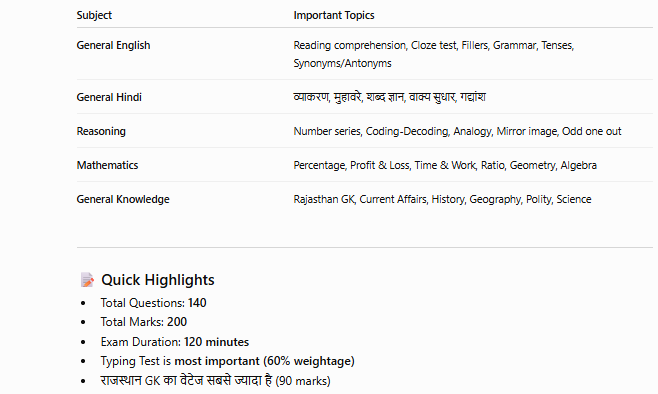Image resolution: width=658 pixels, height=394 pixels.
Task: Click the Synonyms/Antonyms text
Action: [x=342, y=63]
